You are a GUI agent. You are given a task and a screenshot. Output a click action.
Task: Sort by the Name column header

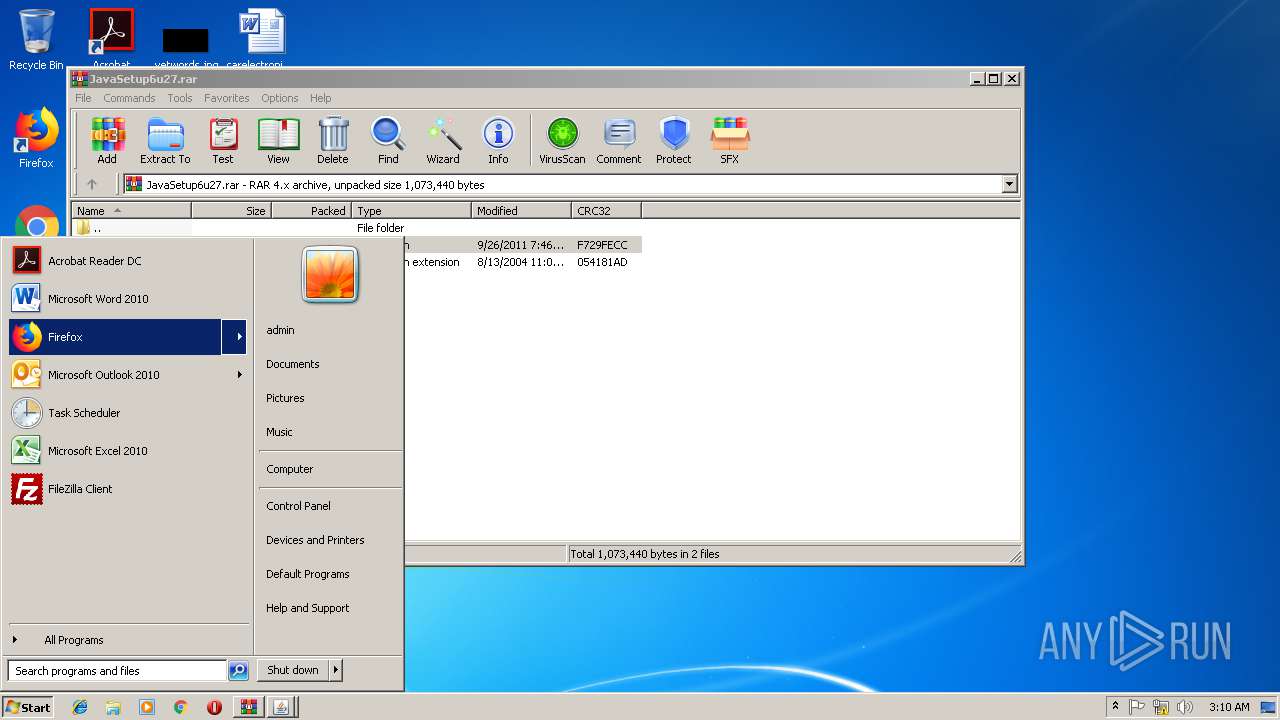click(x=131, y=211)
